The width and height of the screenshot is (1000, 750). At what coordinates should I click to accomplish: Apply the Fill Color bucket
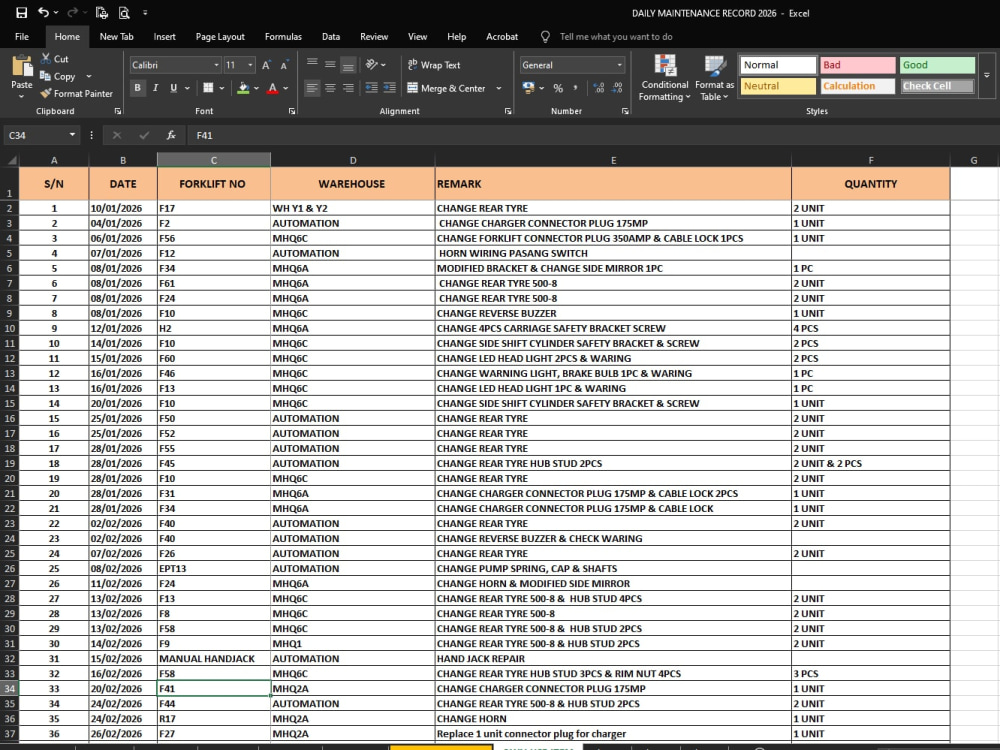[243, 88]
